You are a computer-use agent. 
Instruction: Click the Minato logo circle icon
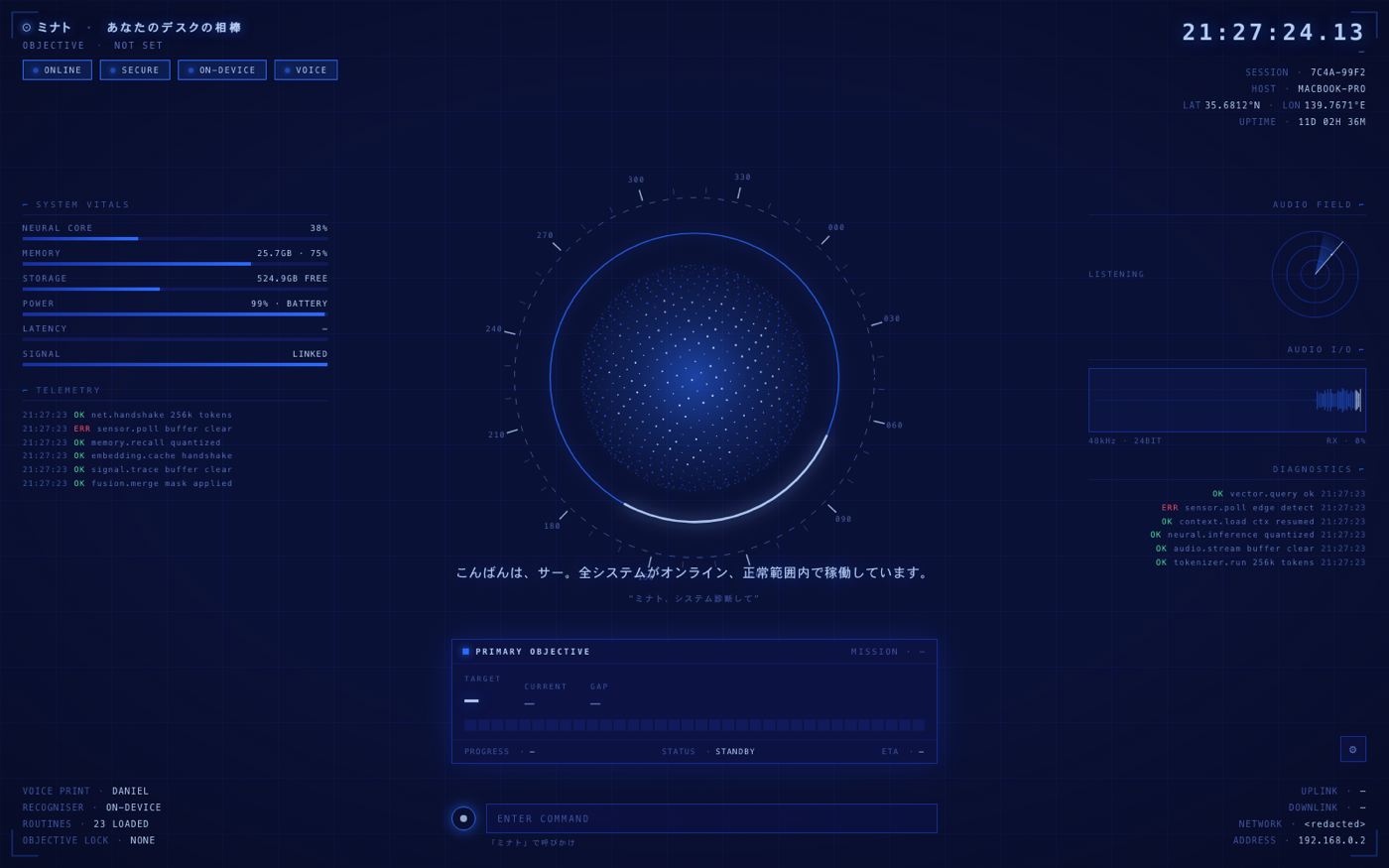pyautogui.click(x=27, y=28)
